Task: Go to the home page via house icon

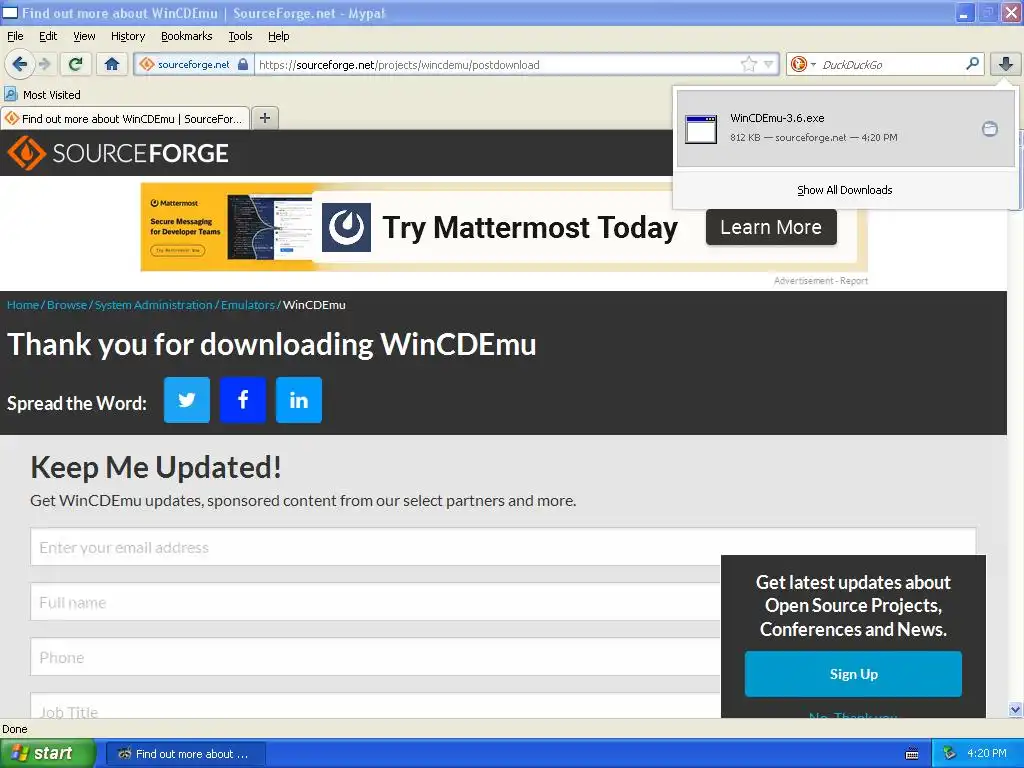Action: 112,64
